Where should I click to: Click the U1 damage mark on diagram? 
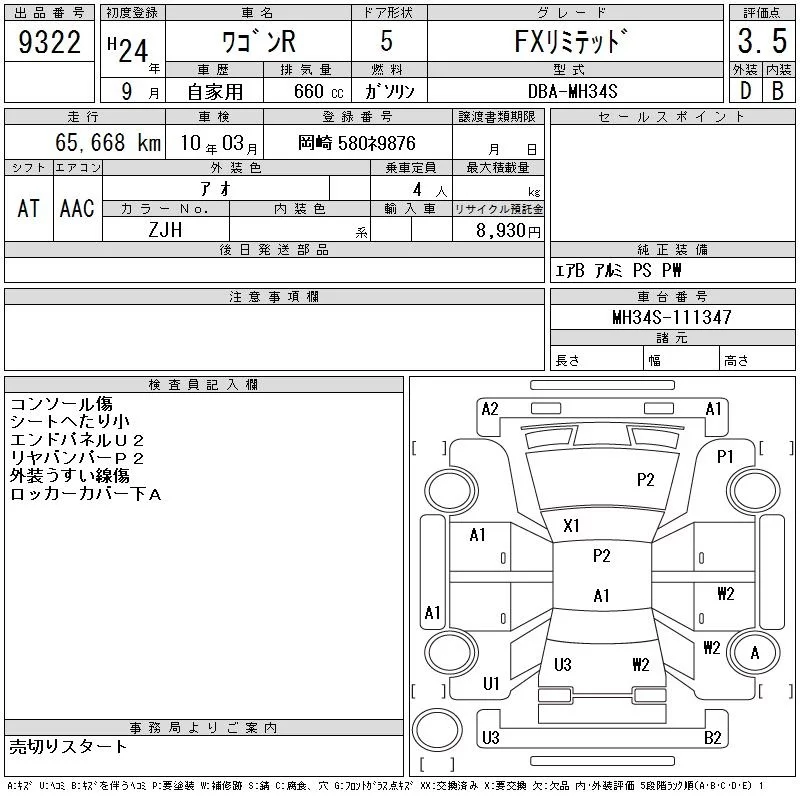point(491,683)
